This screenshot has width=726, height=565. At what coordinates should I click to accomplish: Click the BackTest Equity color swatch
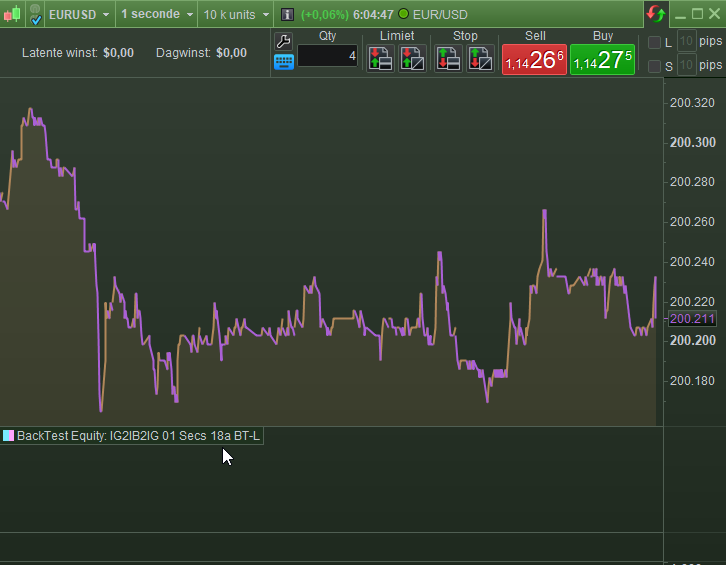(x=8, y=435)
